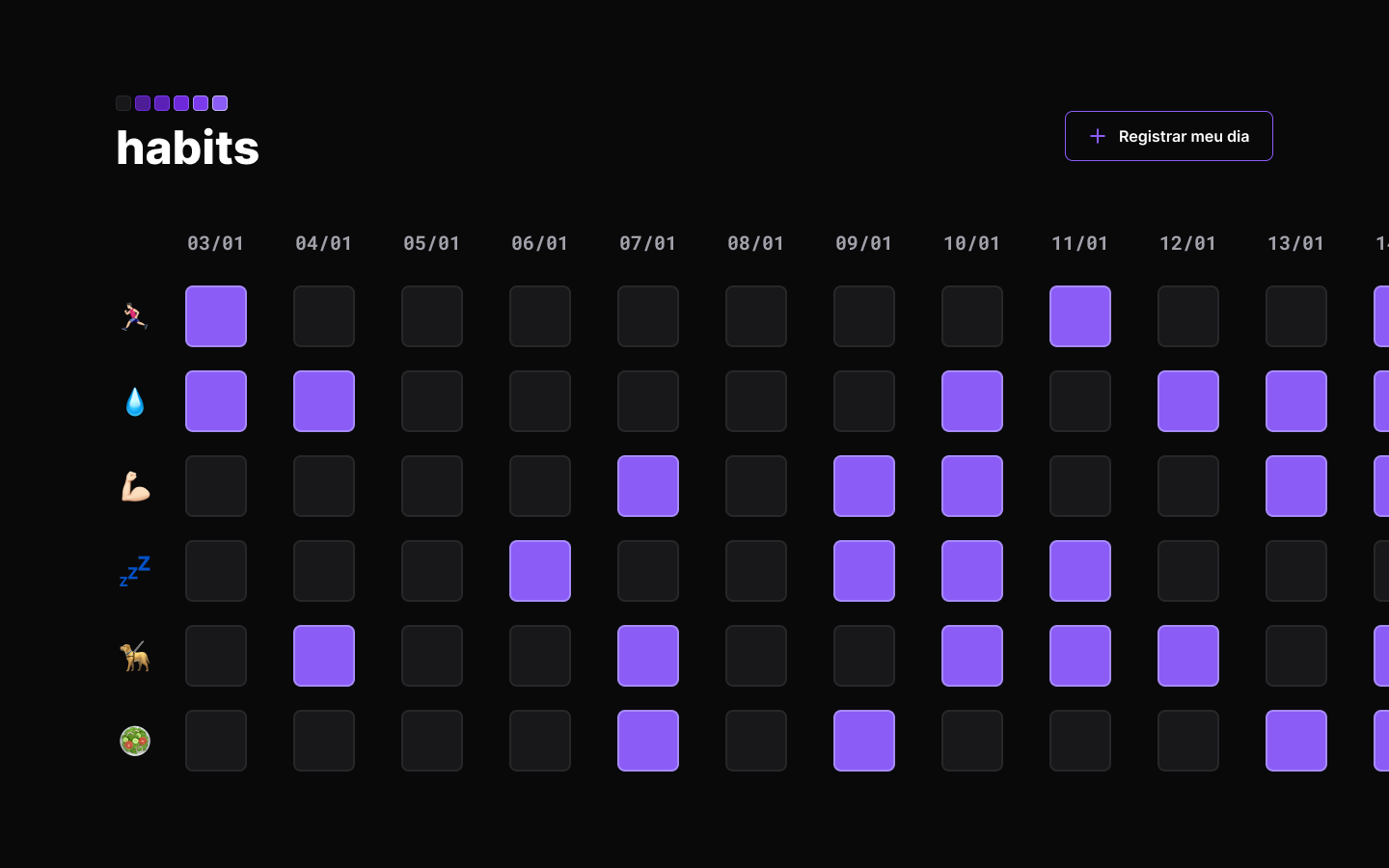Screen dimensions: 1389x868
Task: Click the running habit emoji icon
Action: [x=135, y=316]
